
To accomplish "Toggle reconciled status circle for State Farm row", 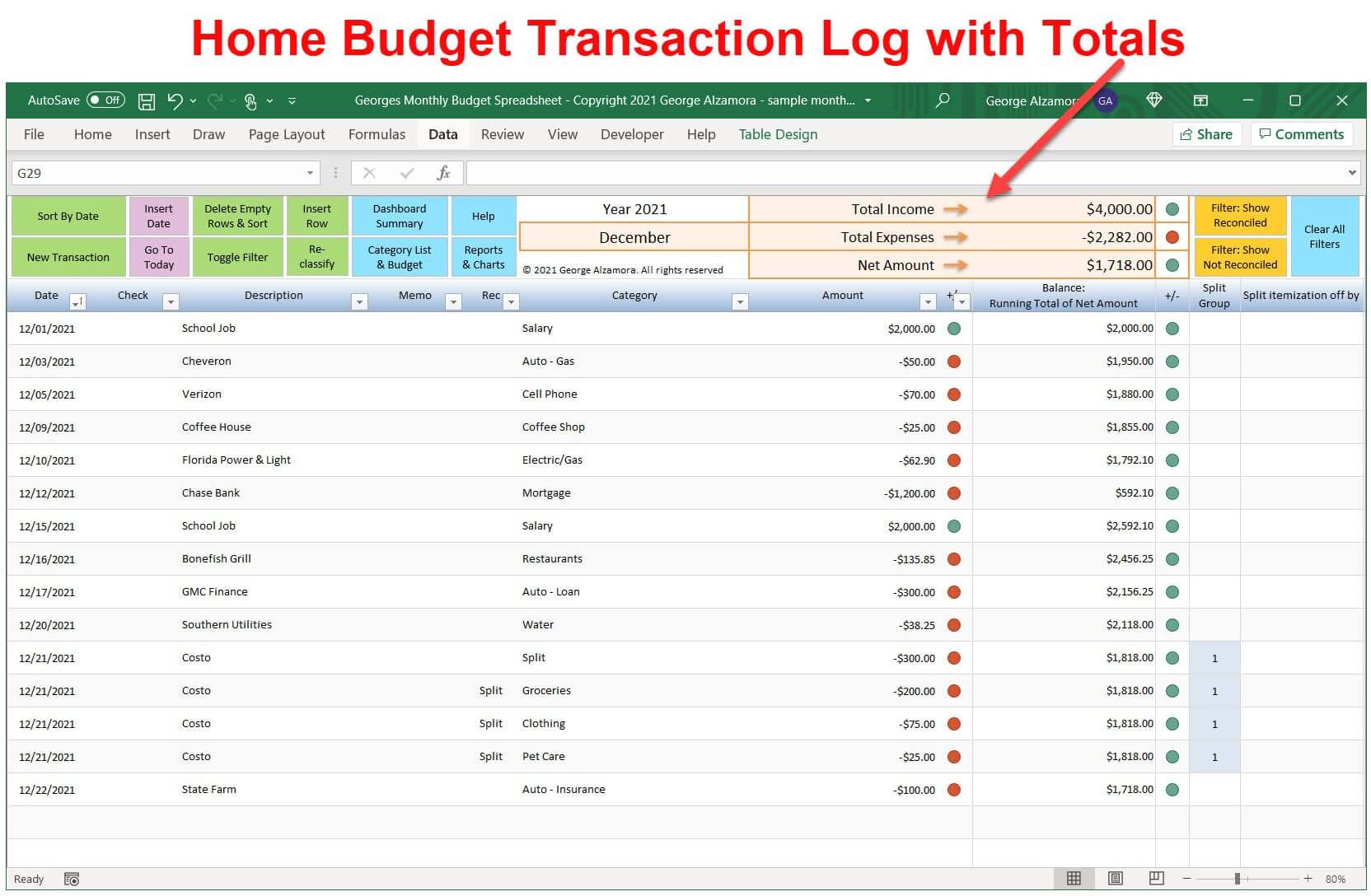I will 954,789.
